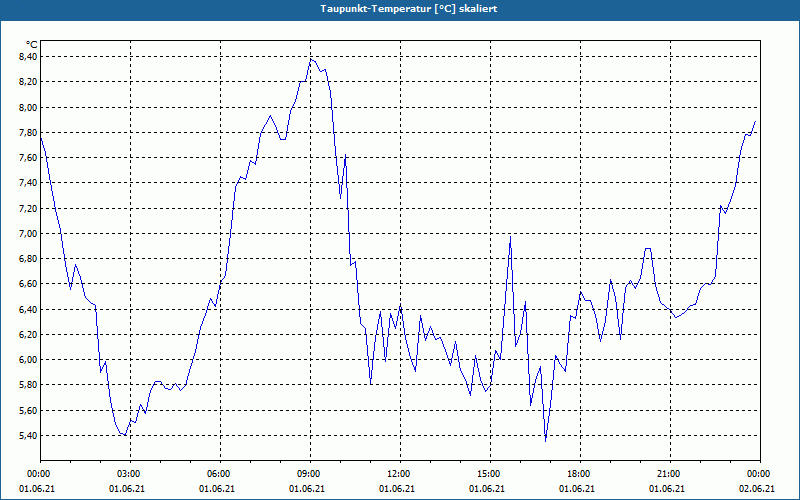Image resolution: width=800 pixels, height=500 pixels.
Task: Click the 12:00 time axis label
Action: point(398,474)
